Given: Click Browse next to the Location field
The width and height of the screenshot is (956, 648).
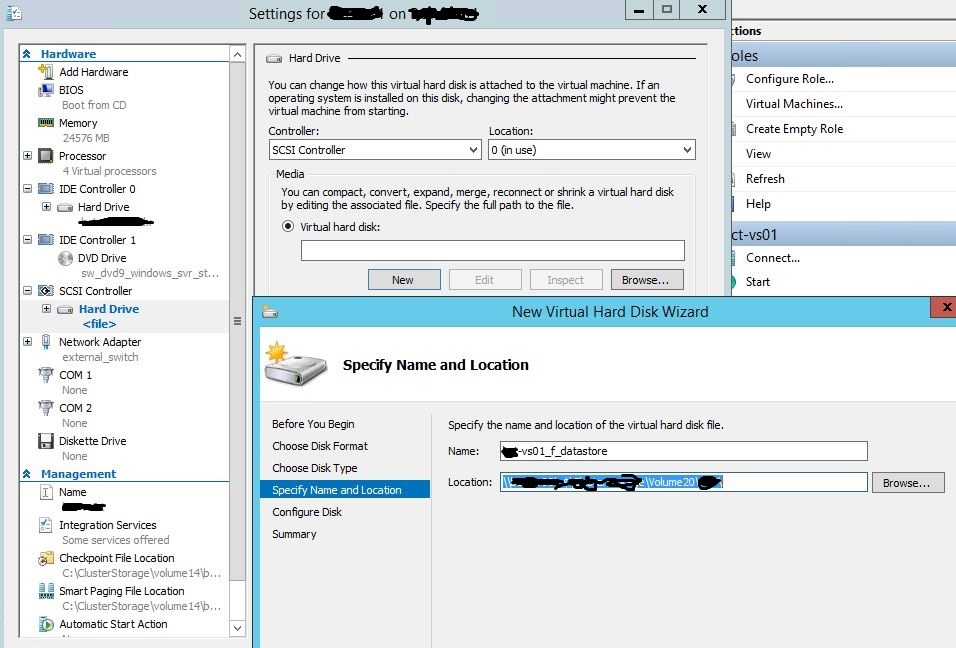Looking at the screenshot, I should [x=907, y=482].
